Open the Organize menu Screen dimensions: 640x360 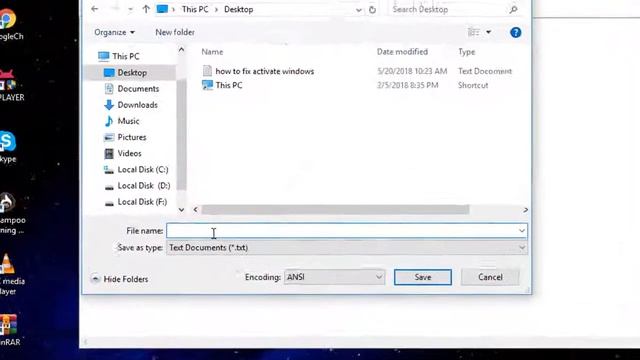click(x=114, y=32)
